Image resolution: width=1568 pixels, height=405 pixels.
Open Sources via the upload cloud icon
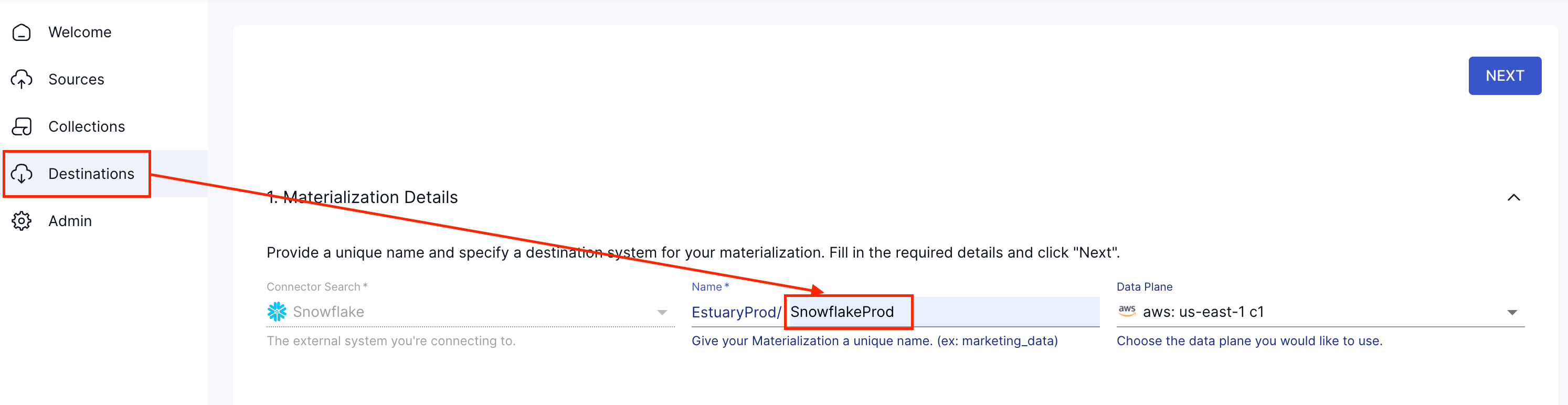(22, 79)
